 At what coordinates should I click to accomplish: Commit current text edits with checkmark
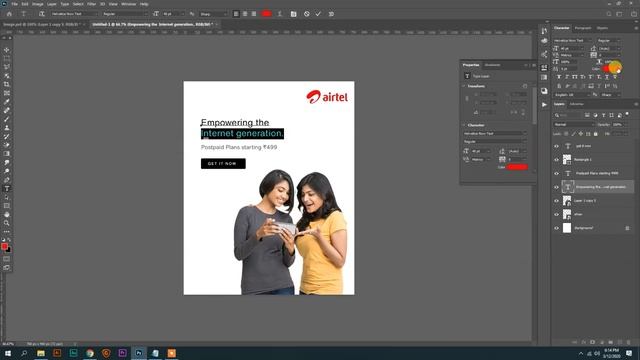(x=318, y=14)
